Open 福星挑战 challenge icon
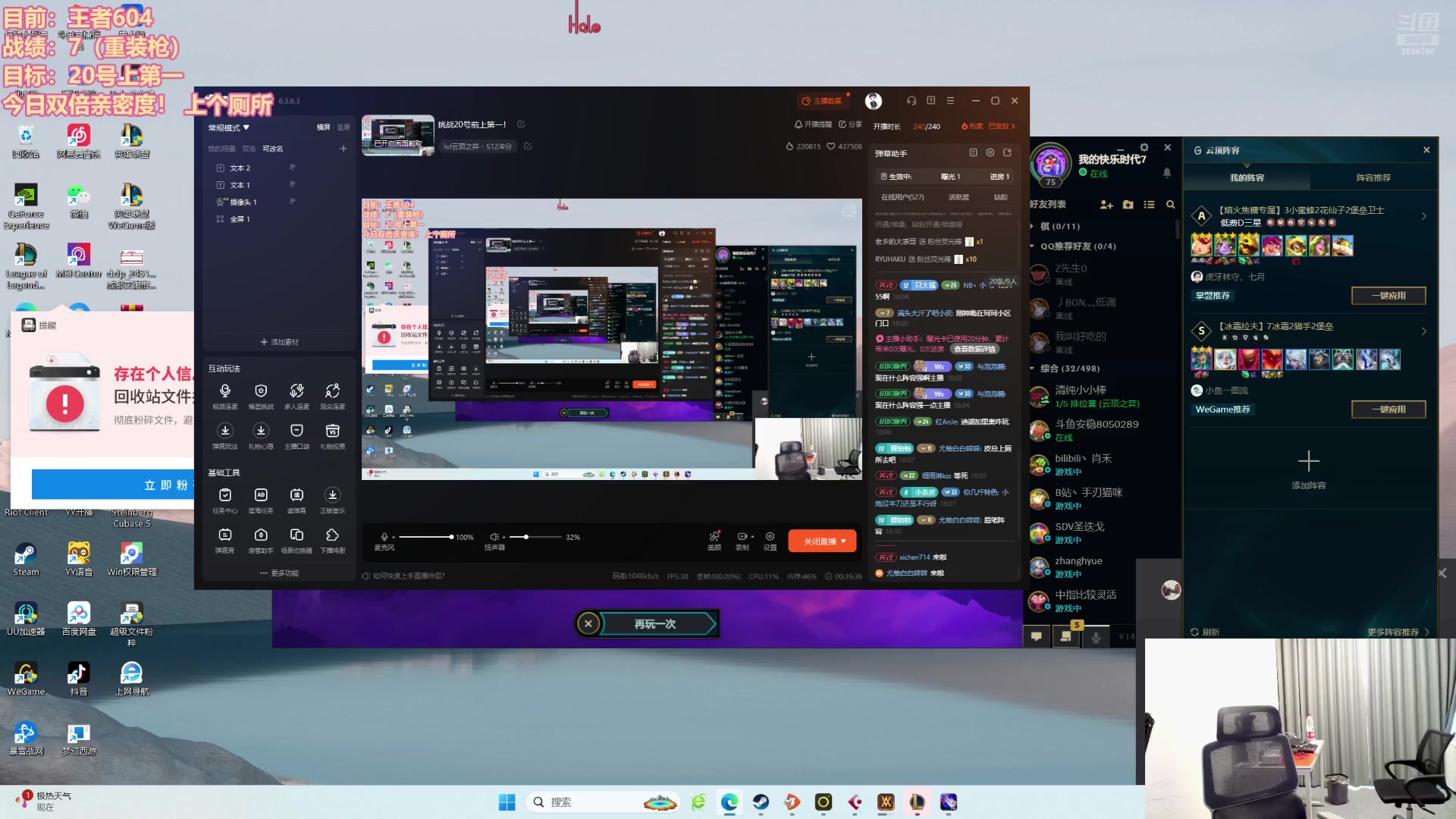The width and height of the screenshot is (1456, 819). [x=261, y=396]
